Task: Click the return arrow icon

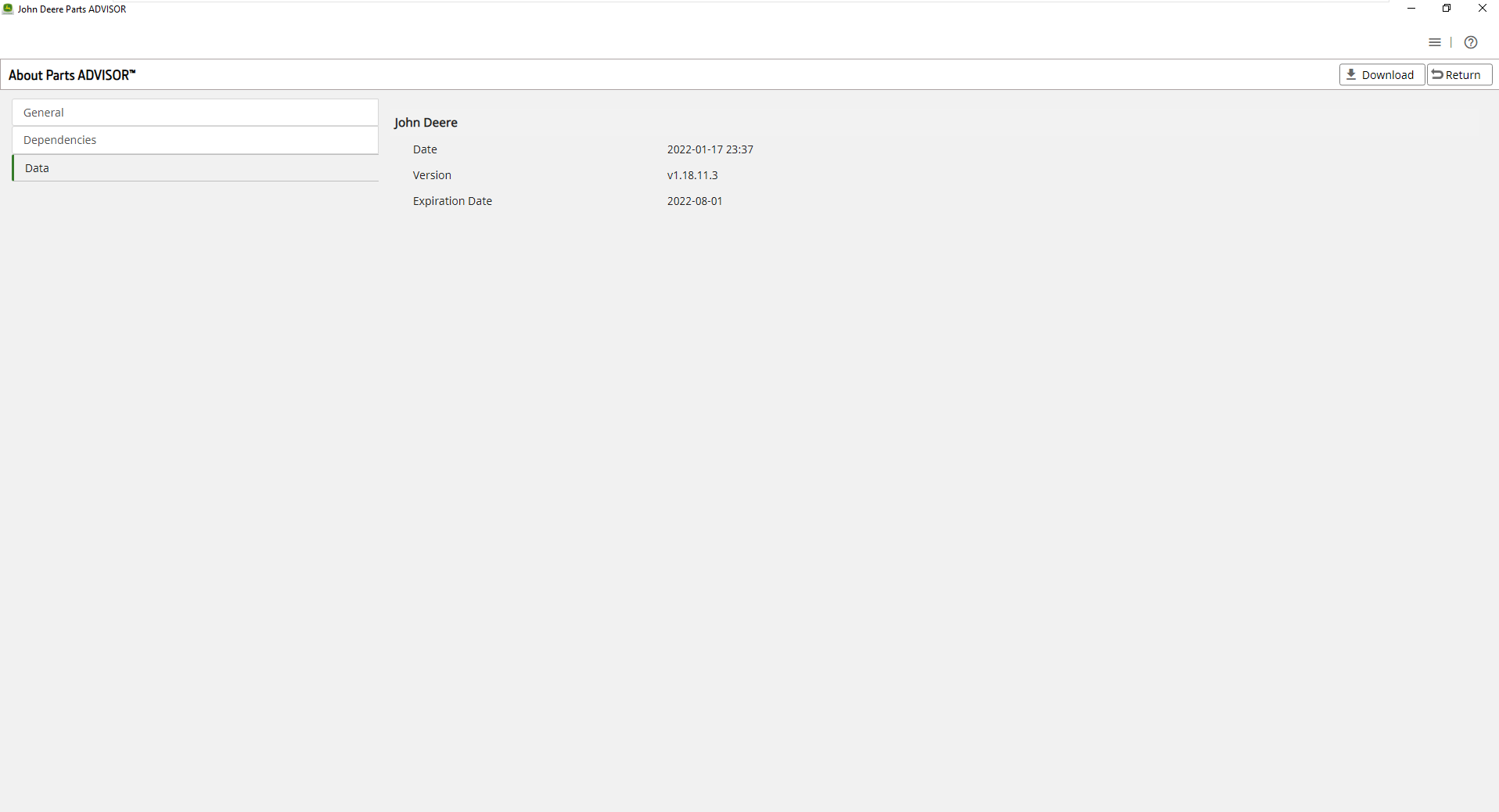Action: point(1437,75)
